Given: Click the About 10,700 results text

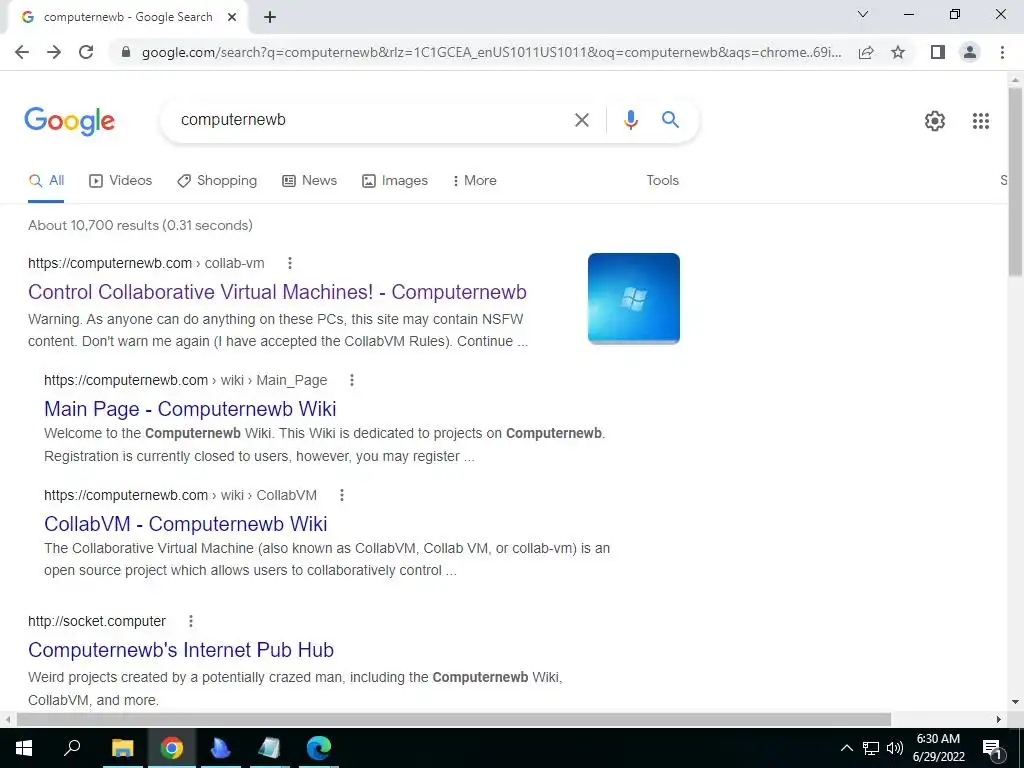Looking at the screenshot, I should click(140, 225).
